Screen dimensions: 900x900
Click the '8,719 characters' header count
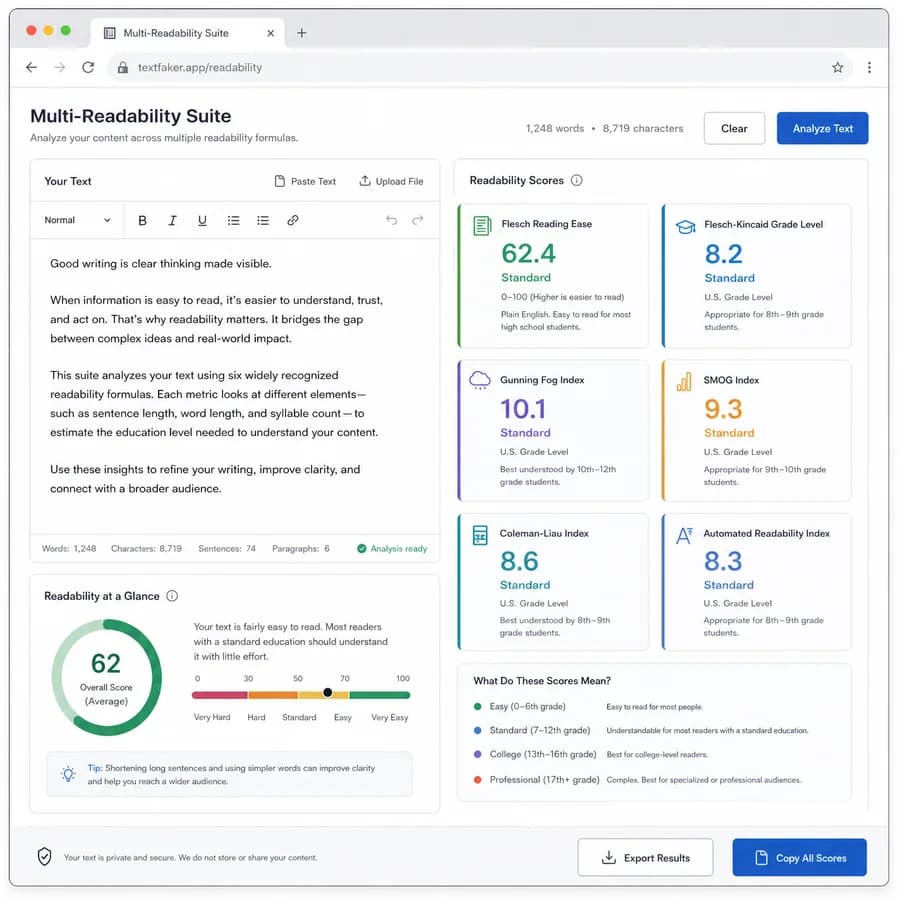tap(643, 129)
